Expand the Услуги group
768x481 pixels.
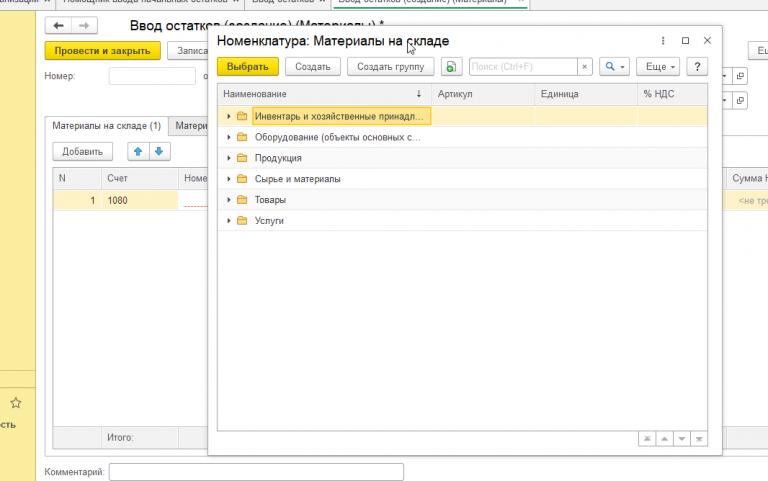(x=229, y=220)
